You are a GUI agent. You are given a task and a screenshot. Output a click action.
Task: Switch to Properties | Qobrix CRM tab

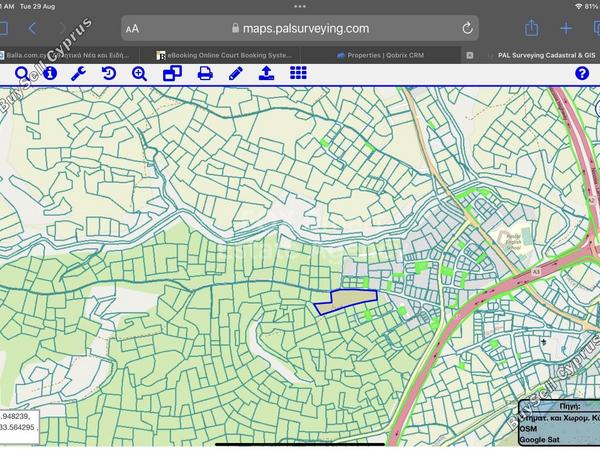381,55
